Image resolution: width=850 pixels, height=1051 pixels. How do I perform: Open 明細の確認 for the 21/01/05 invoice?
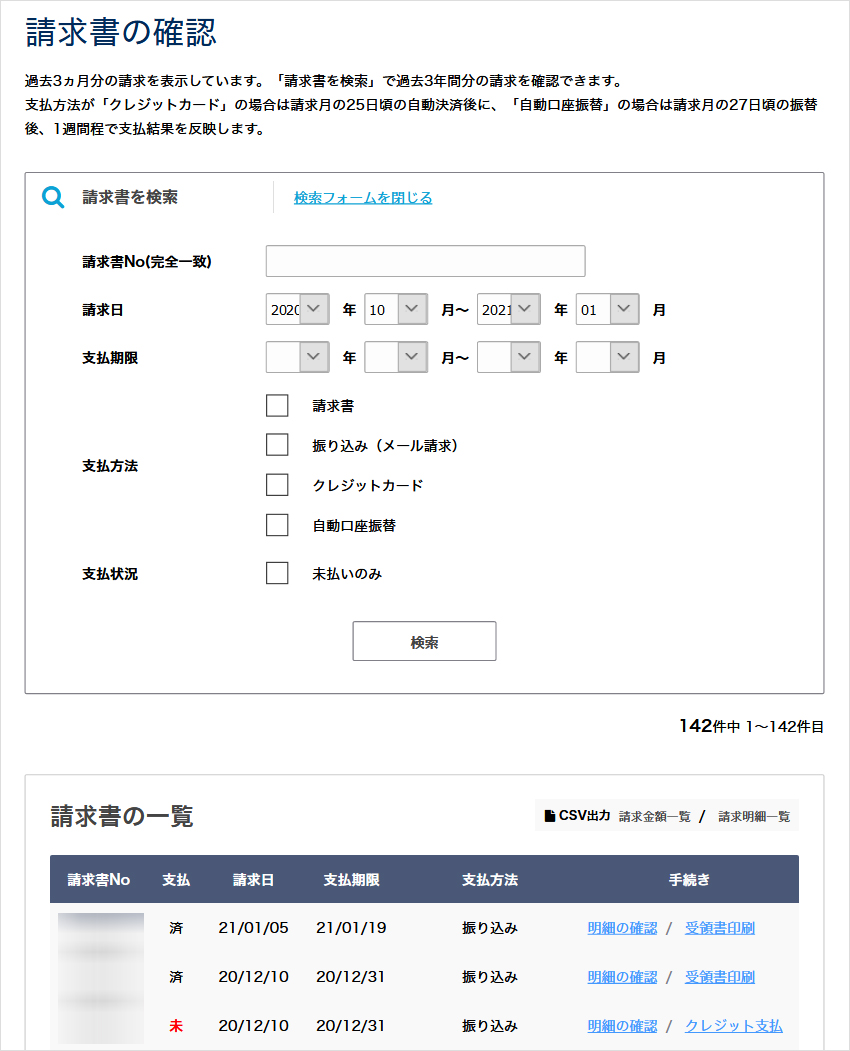(622, 928)
